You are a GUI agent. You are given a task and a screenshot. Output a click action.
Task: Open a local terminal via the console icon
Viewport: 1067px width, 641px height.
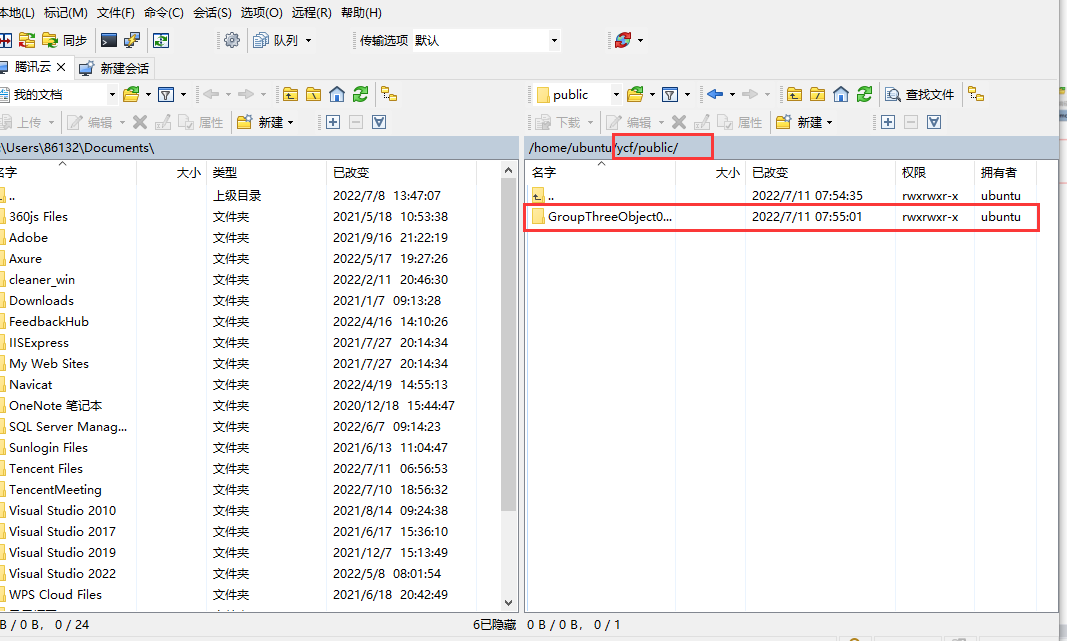107,40
